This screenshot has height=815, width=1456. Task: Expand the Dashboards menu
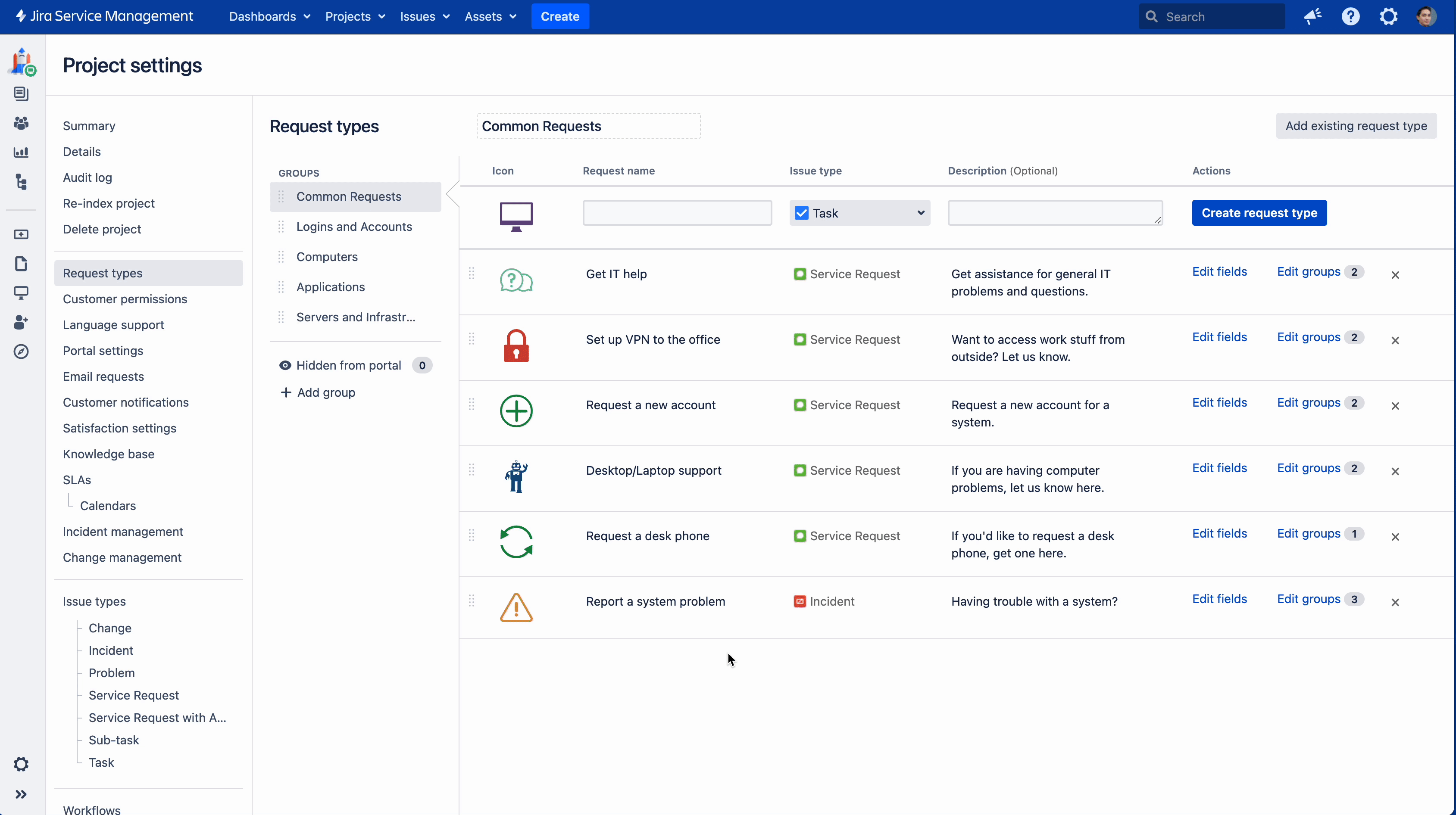pyautogui.click(x=269, y=16)
